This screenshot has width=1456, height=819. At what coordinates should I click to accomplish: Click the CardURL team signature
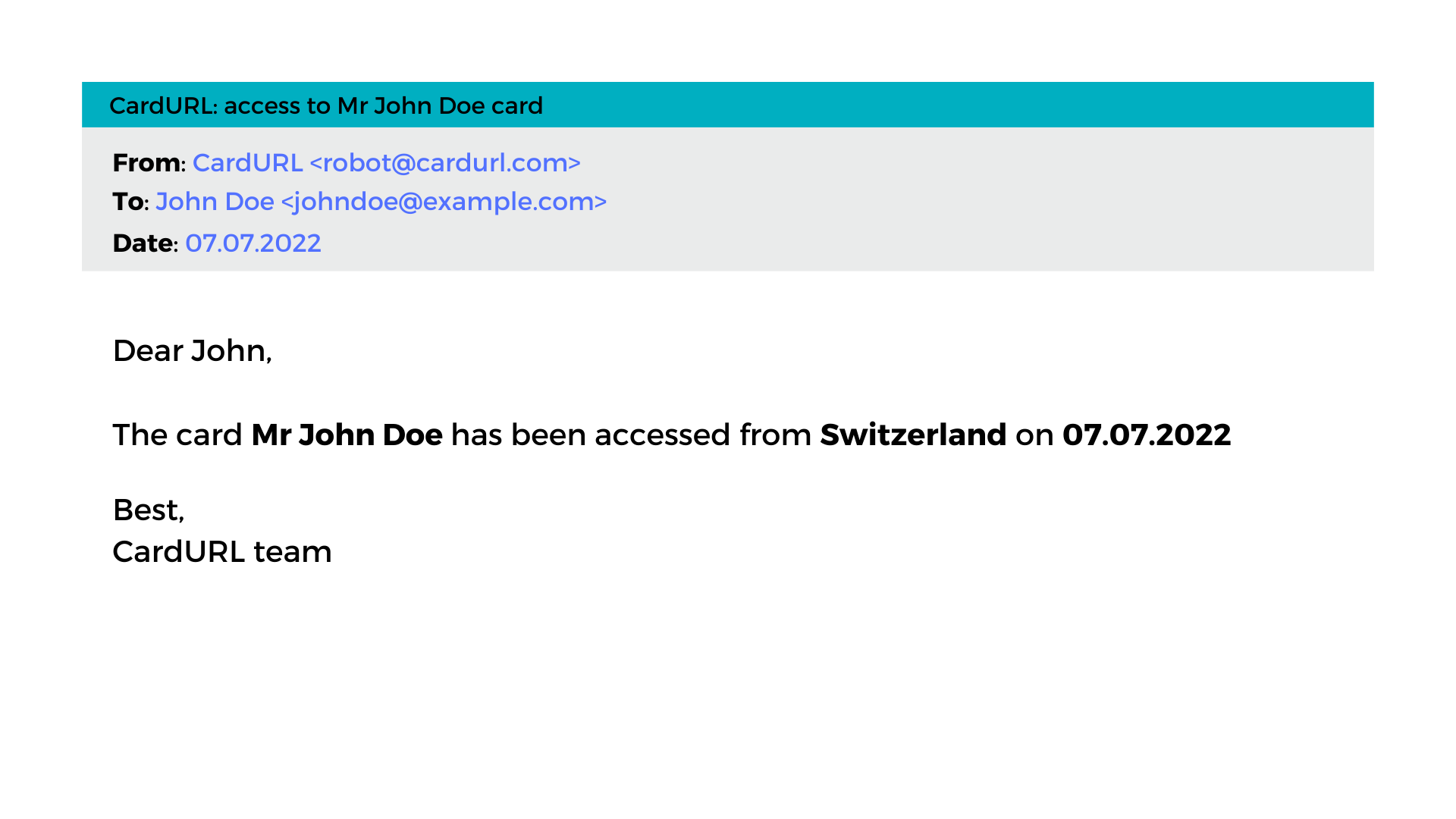(x=222, y=552)
